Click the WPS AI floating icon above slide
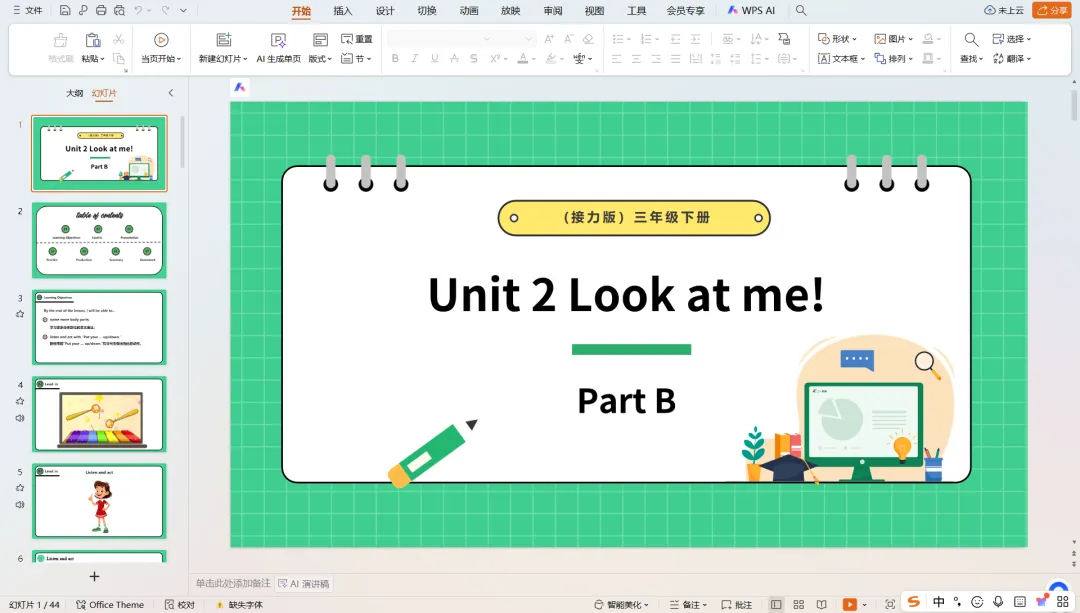1080x613 pixels. [240, 88]
